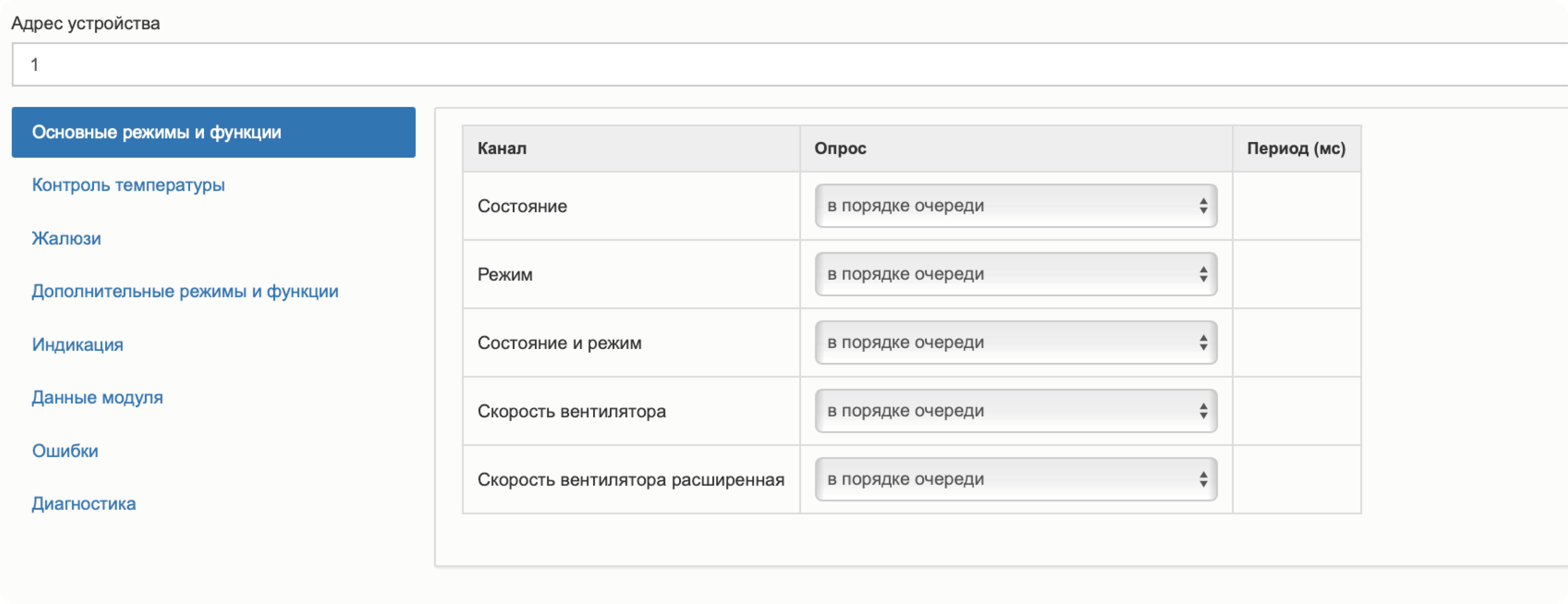Go to Дополнительные режимы и функции tab

(x=185, y=291)
